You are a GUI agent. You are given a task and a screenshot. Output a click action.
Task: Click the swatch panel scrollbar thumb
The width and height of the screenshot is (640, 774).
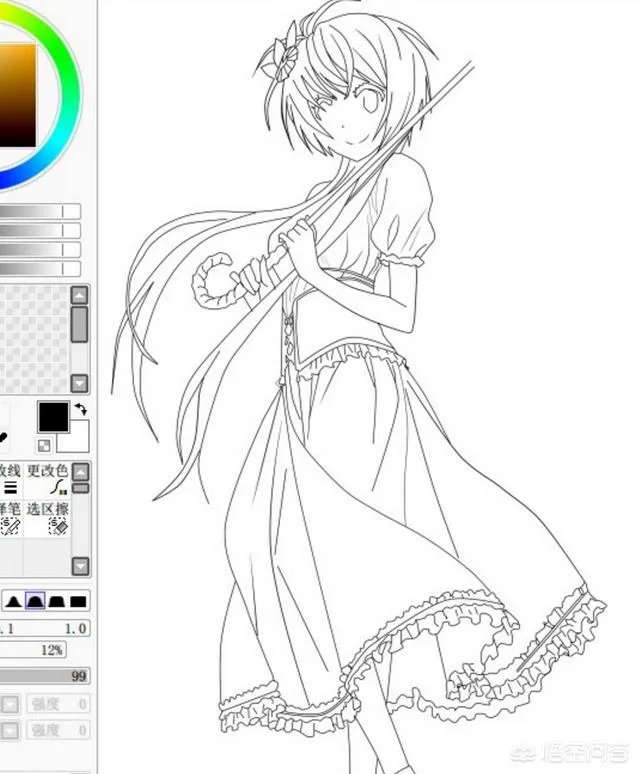pyautogui.click(x=79, y=324)
